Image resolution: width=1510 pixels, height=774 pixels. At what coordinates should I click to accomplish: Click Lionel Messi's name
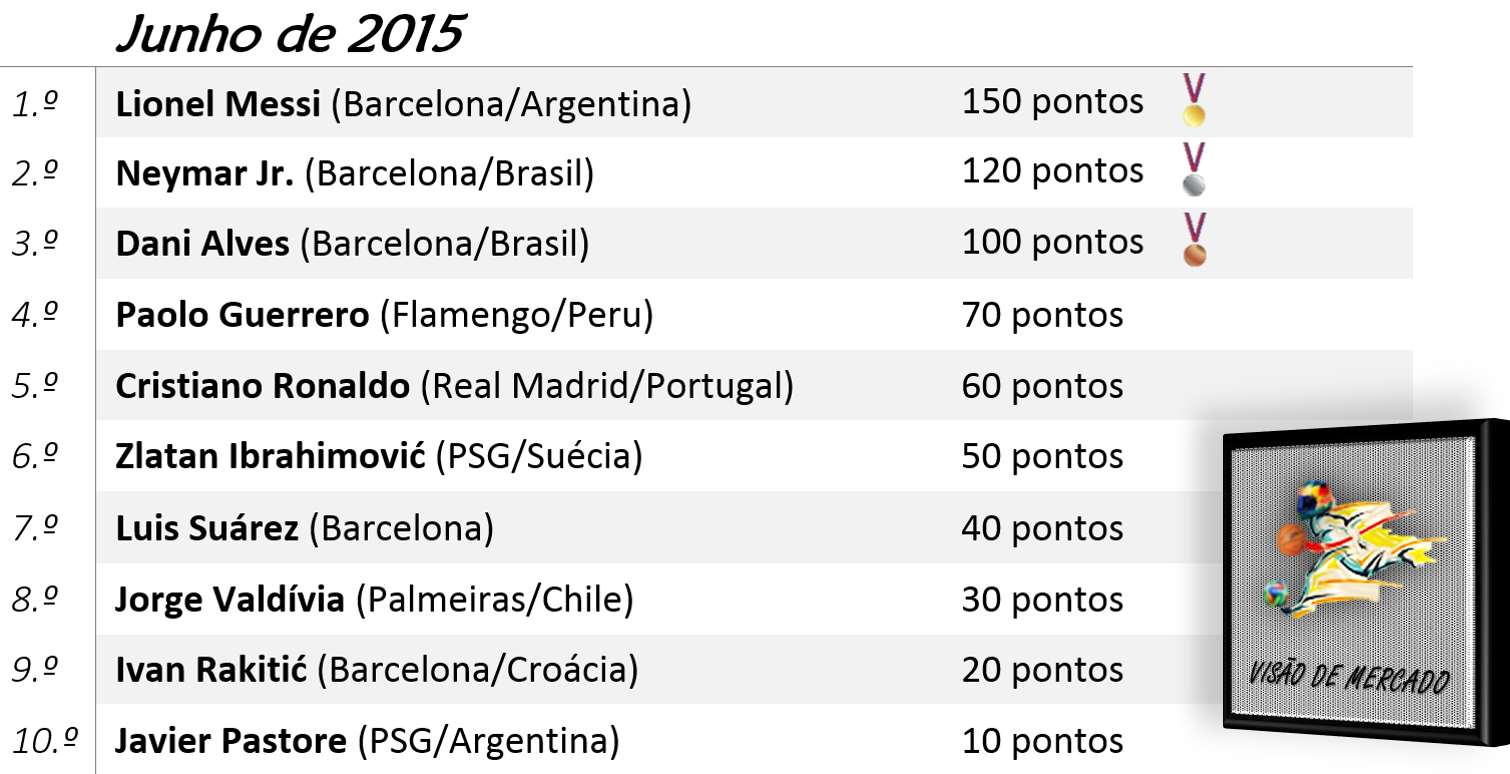coord(218,103)
